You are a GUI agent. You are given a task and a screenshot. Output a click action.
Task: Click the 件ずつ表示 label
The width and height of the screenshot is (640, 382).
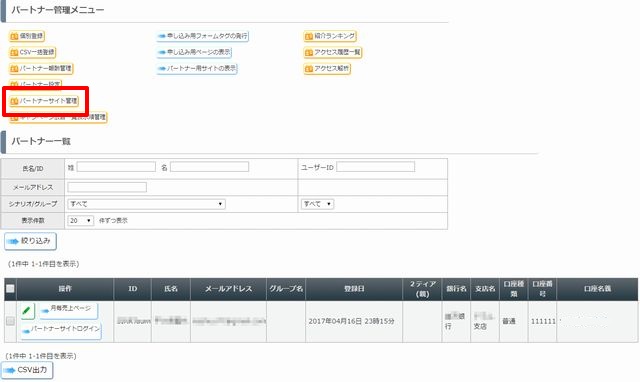click(113, 220)
